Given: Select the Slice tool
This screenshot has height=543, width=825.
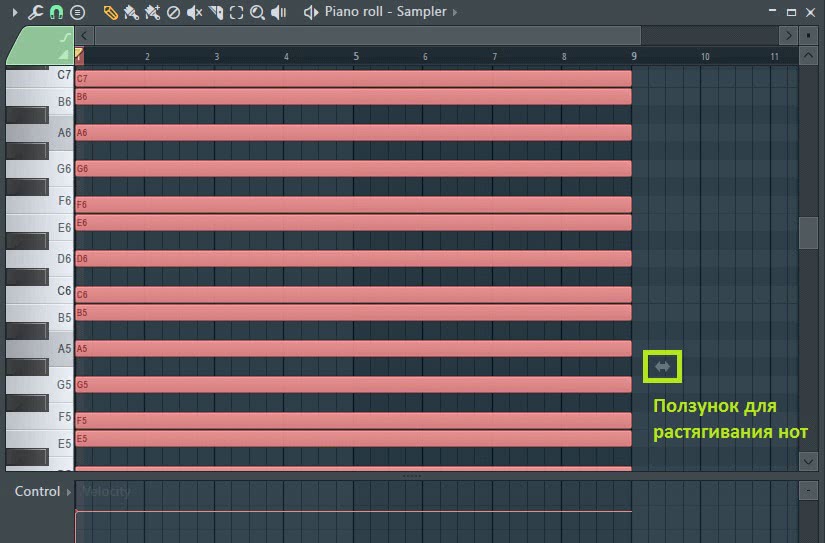Looking at the screenshot, I should click(x=215, y=12).
